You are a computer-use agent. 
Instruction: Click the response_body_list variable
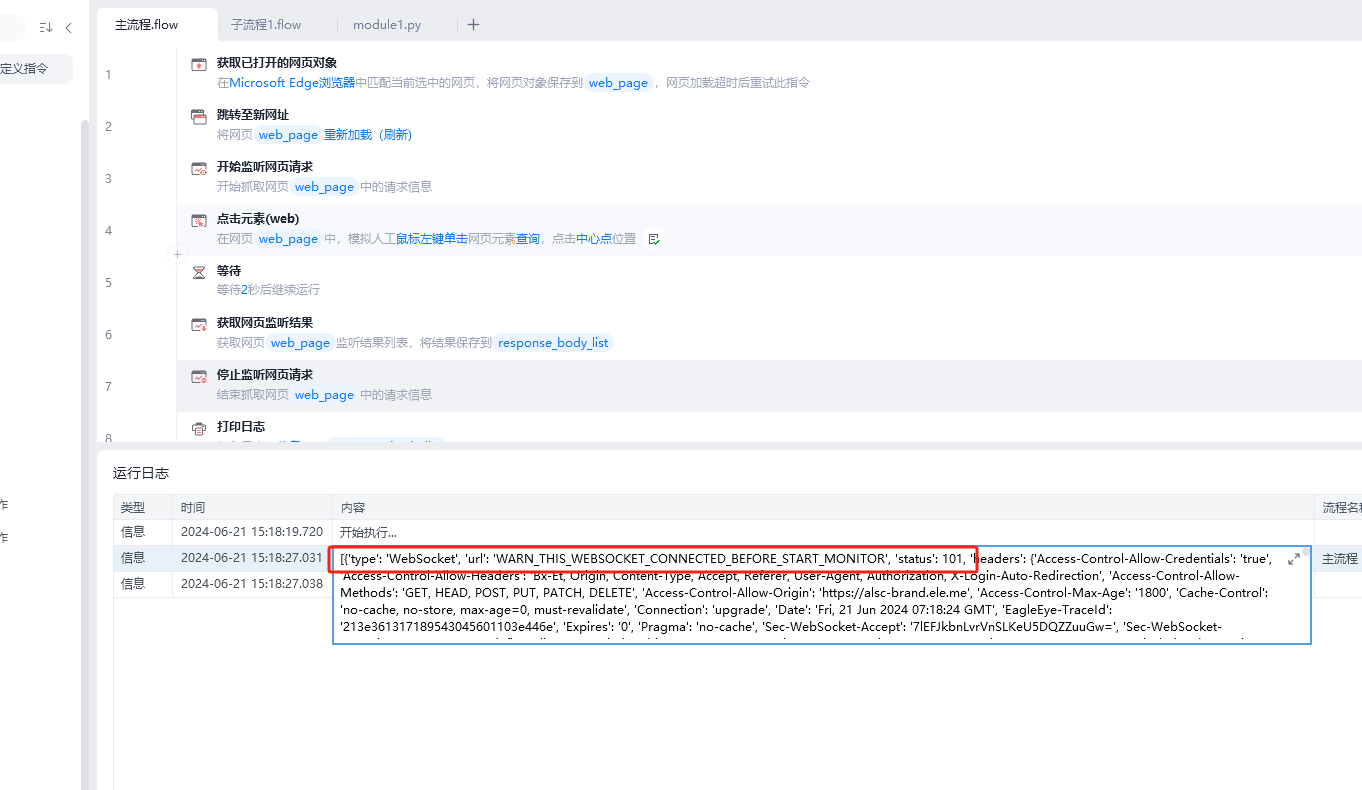pyautogui.click(x=553, y=343)
